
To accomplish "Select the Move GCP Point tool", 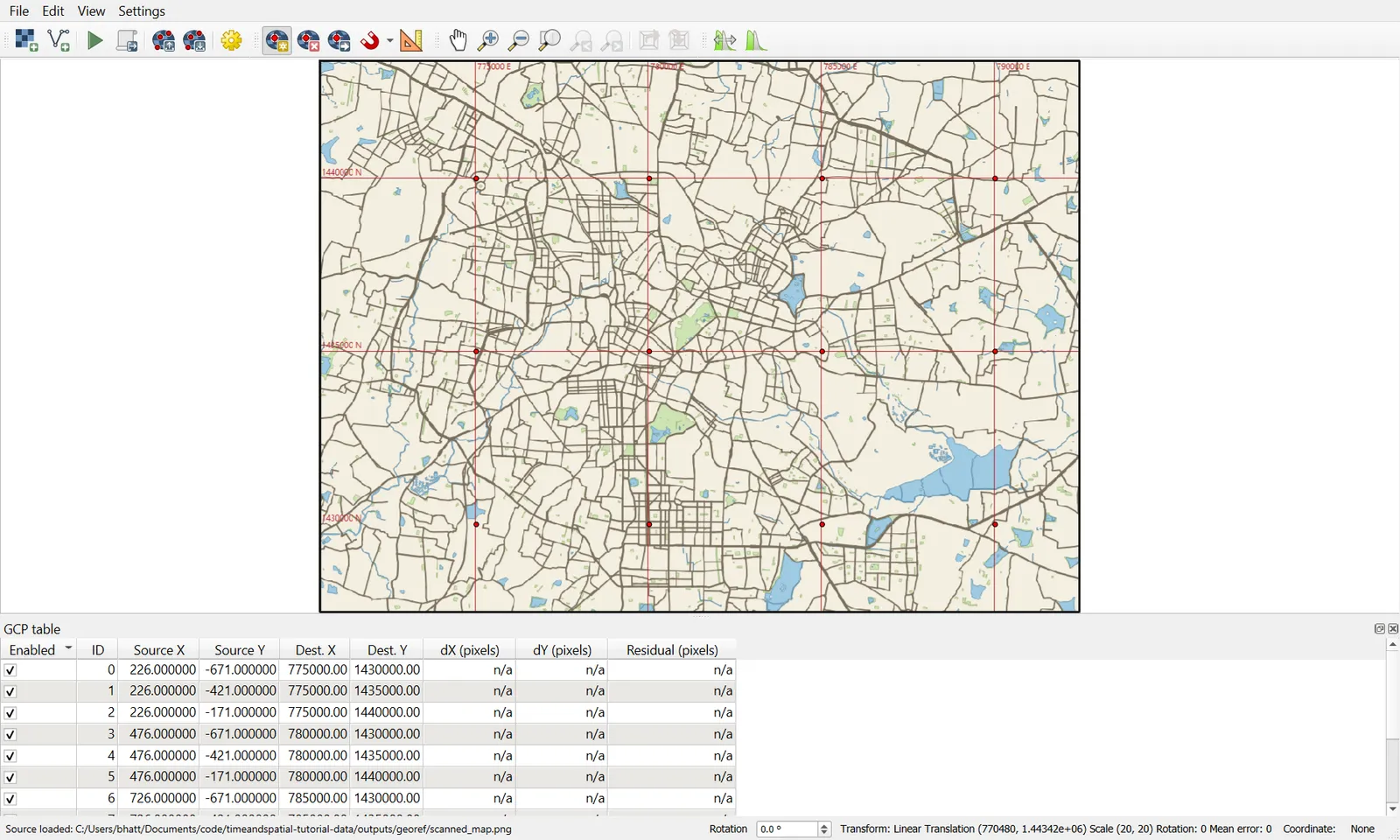I will tap(339, 40).
